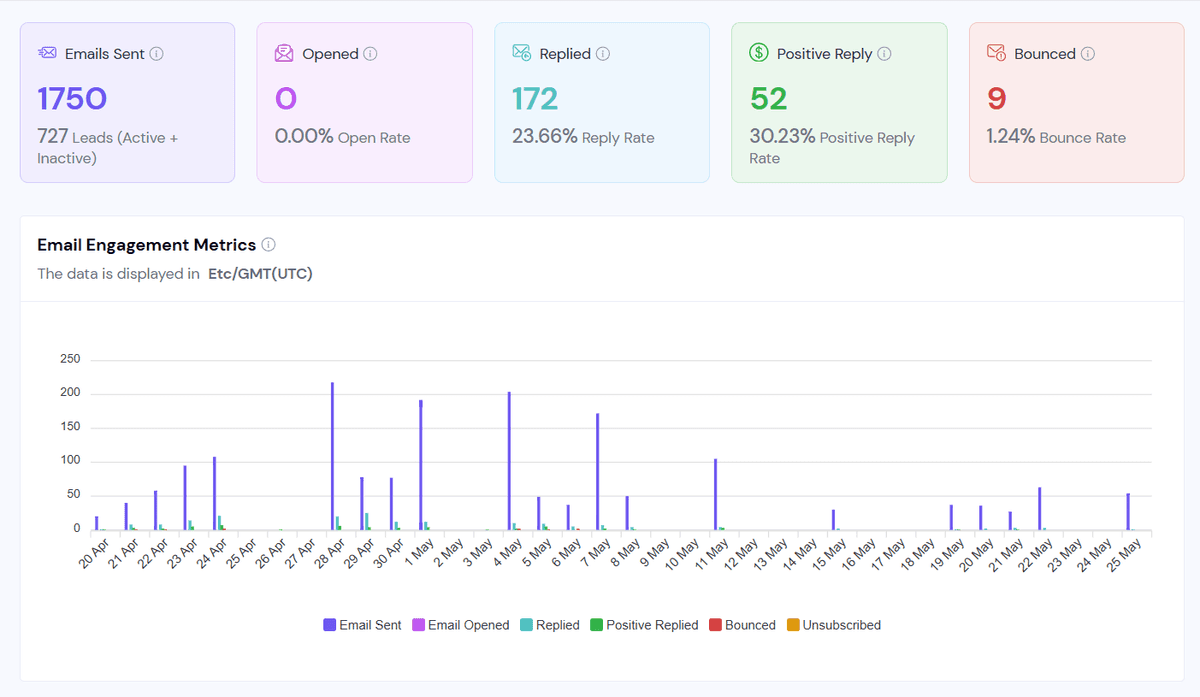The height and width of the screenshot is (697, 1200).
Task: Toggle Positive Replied series in legend
Action: click(x=644, y=625)
